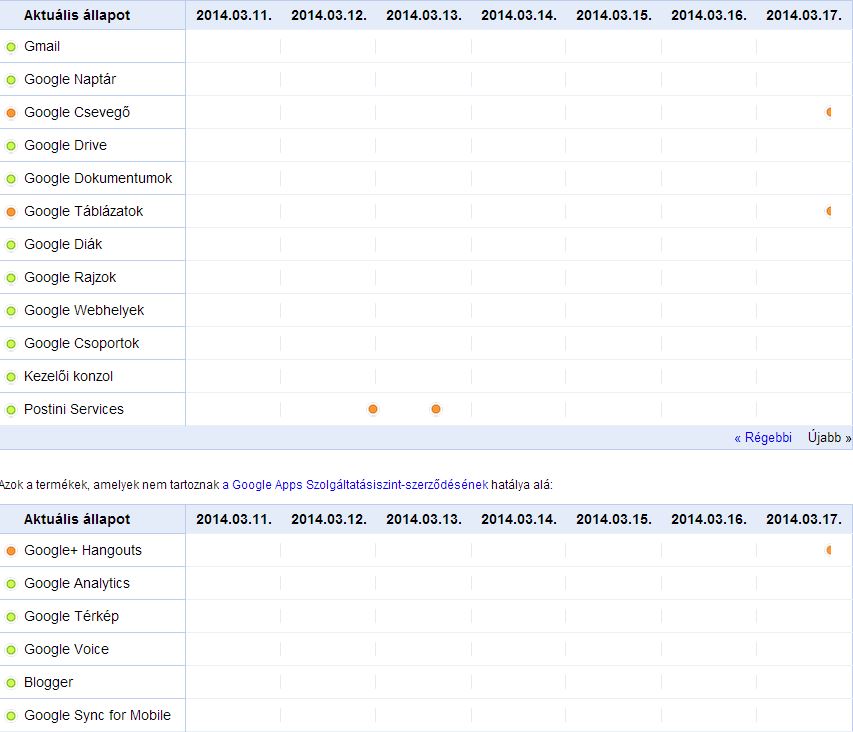Click the green status icon beside Gmail
Viewport: 853px width, 732px height.
click(11, 47)
